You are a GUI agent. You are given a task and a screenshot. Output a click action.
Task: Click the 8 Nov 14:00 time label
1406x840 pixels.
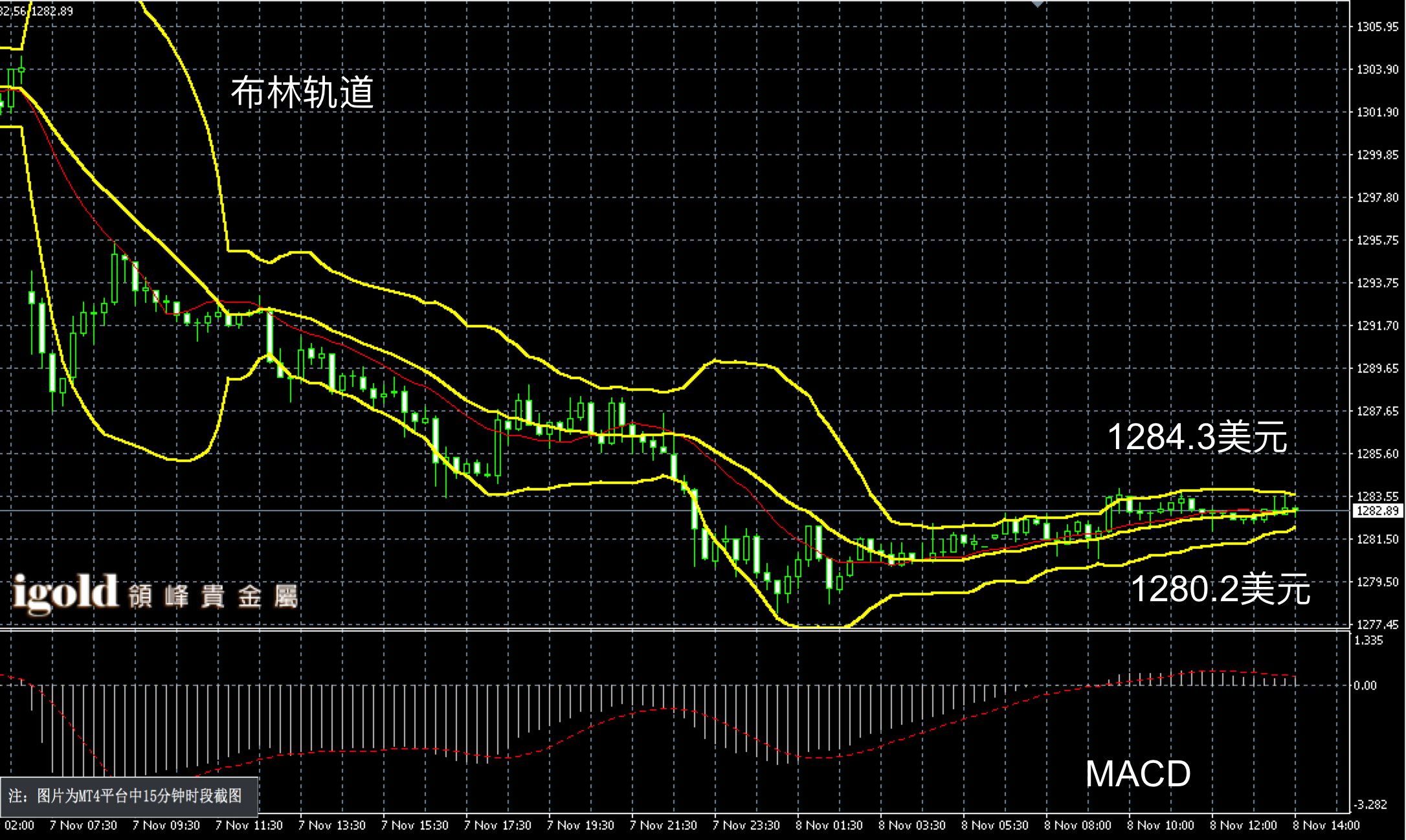1326,825
